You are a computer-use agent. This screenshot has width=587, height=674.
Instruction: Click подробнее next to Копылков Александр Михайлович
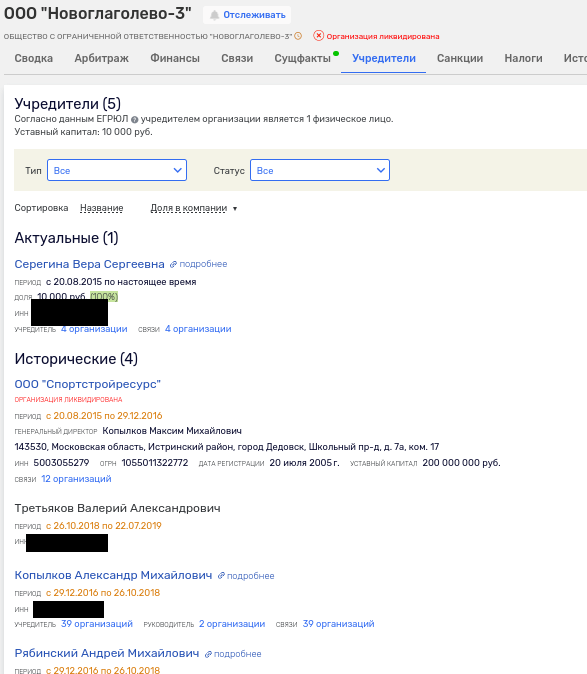coord(251,576)
